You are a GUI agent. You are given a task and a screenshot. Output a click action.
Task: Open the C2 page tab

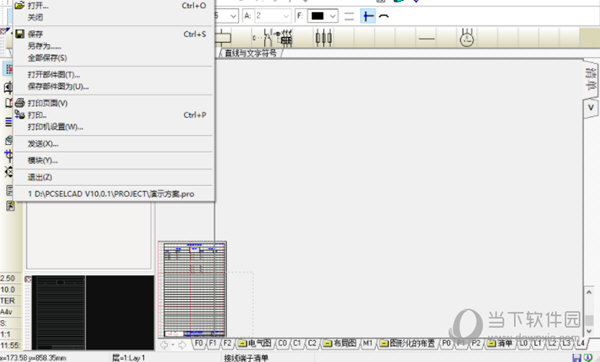point(312,343)
